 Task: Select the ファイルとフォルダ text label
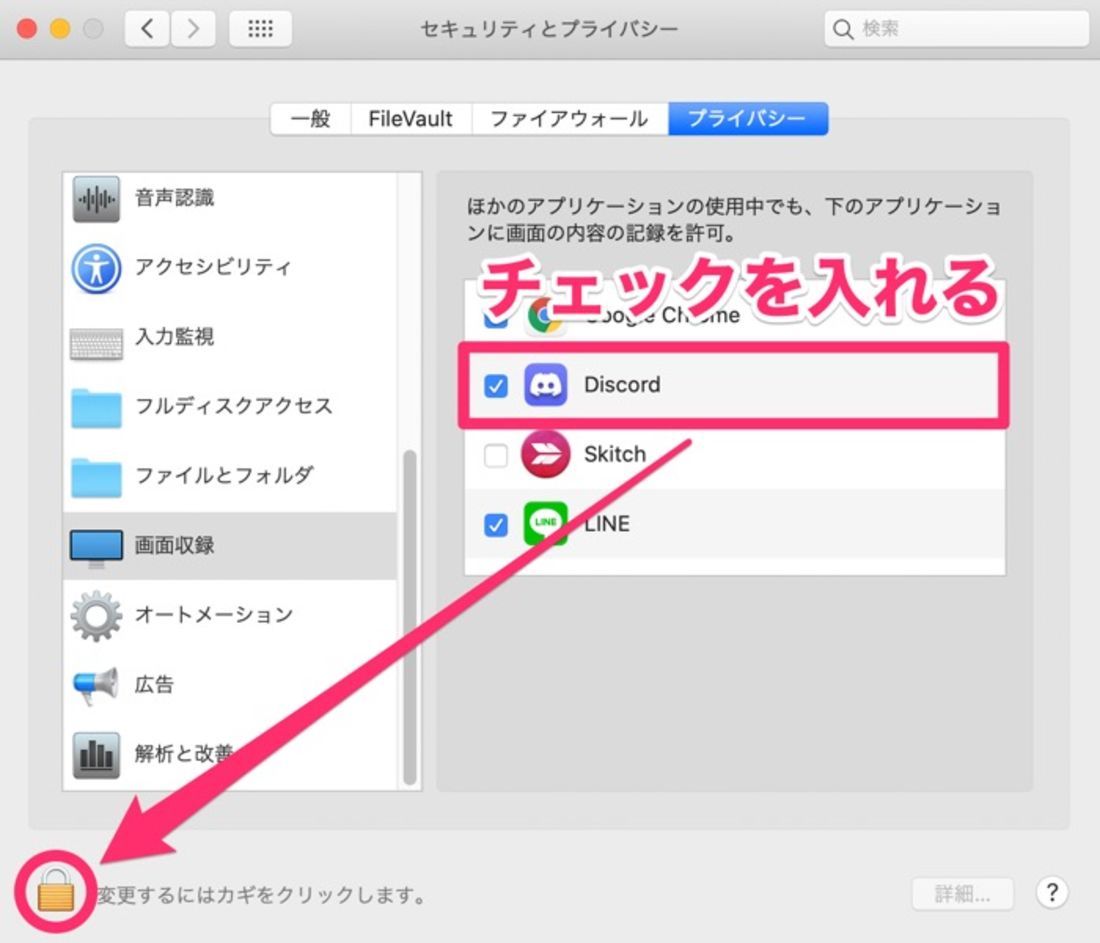point(224,475)
